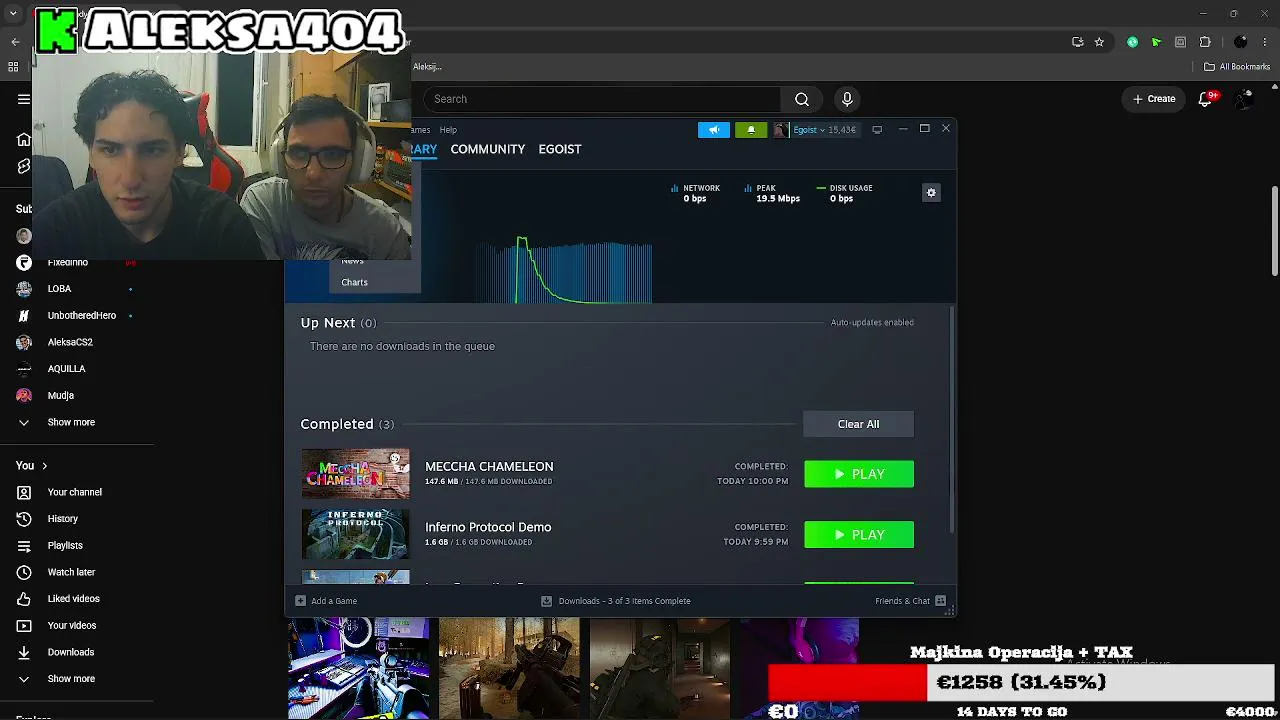Click the Downloads - 3 of 3 Items Complete status
This screenshot has width=1280, height=720.
click(x=624, y=601)
